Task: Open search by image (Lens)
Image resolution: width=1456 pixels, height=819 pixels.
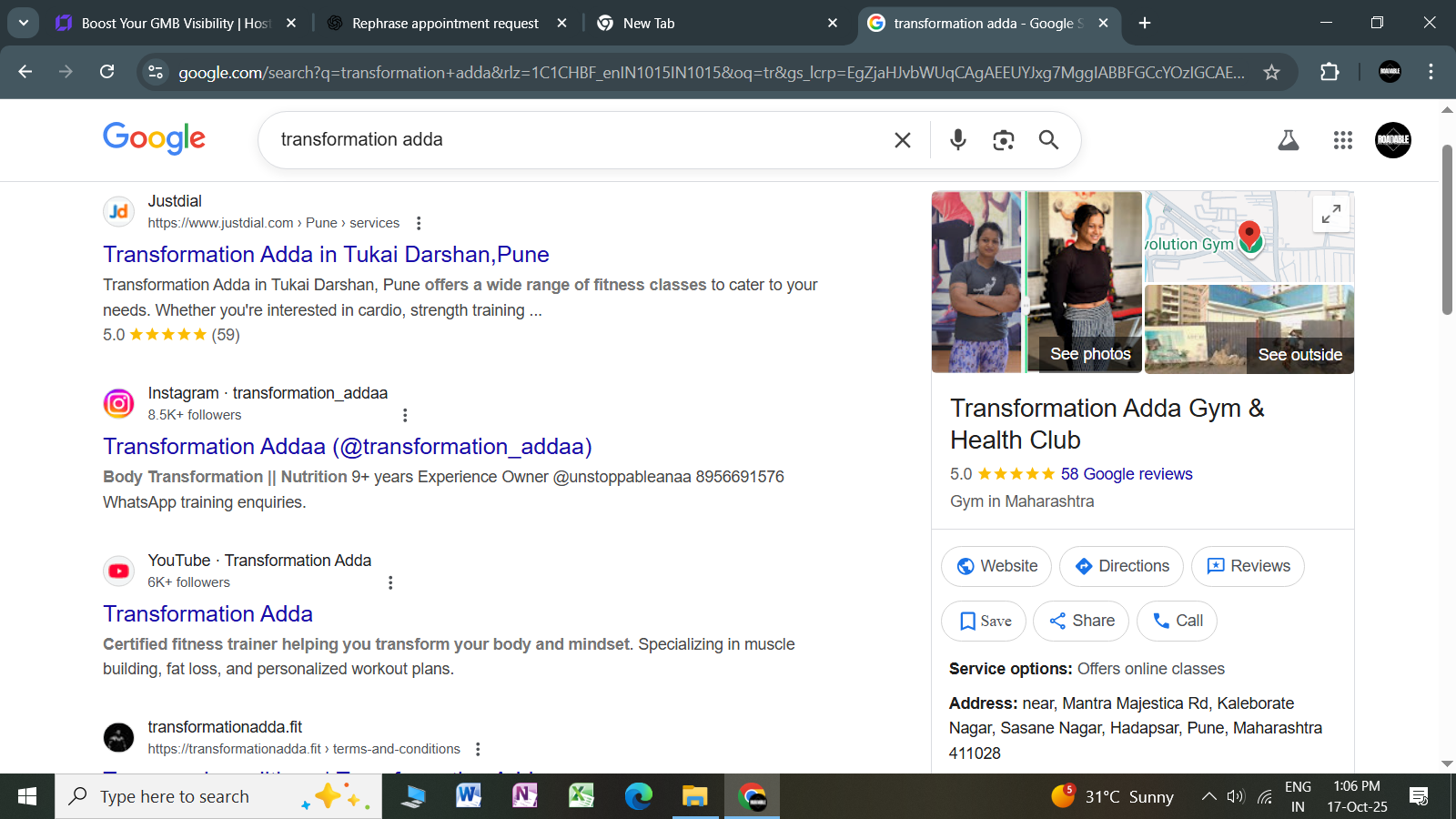Action: [1003, 139]
